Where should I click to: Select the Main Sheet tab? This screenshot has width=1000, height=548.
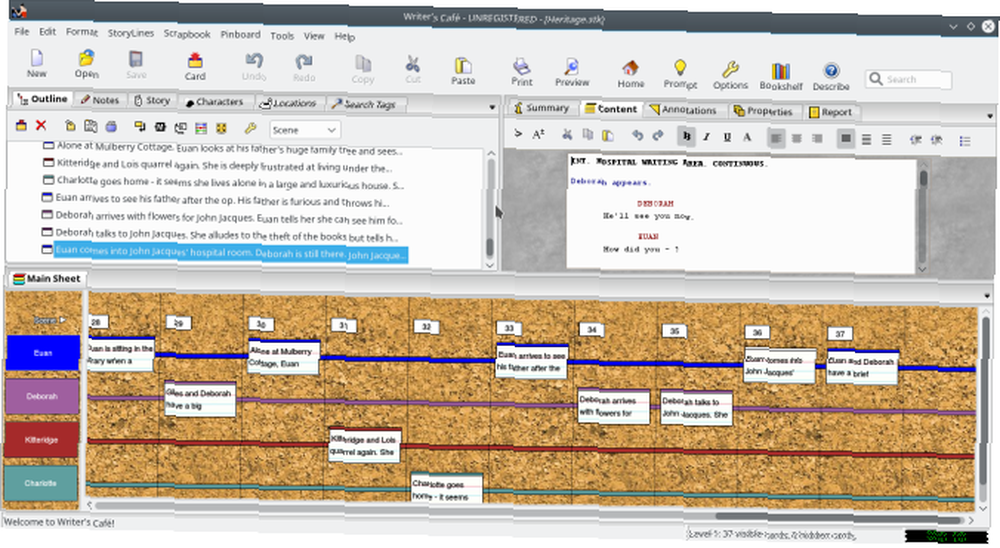47,278
